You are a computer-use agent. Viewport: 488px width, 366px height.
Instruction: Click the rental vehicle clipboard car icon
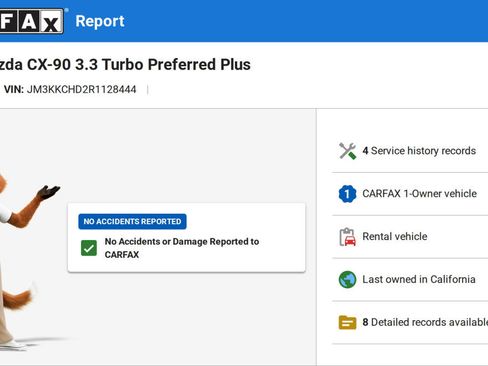tap(347, 237)
